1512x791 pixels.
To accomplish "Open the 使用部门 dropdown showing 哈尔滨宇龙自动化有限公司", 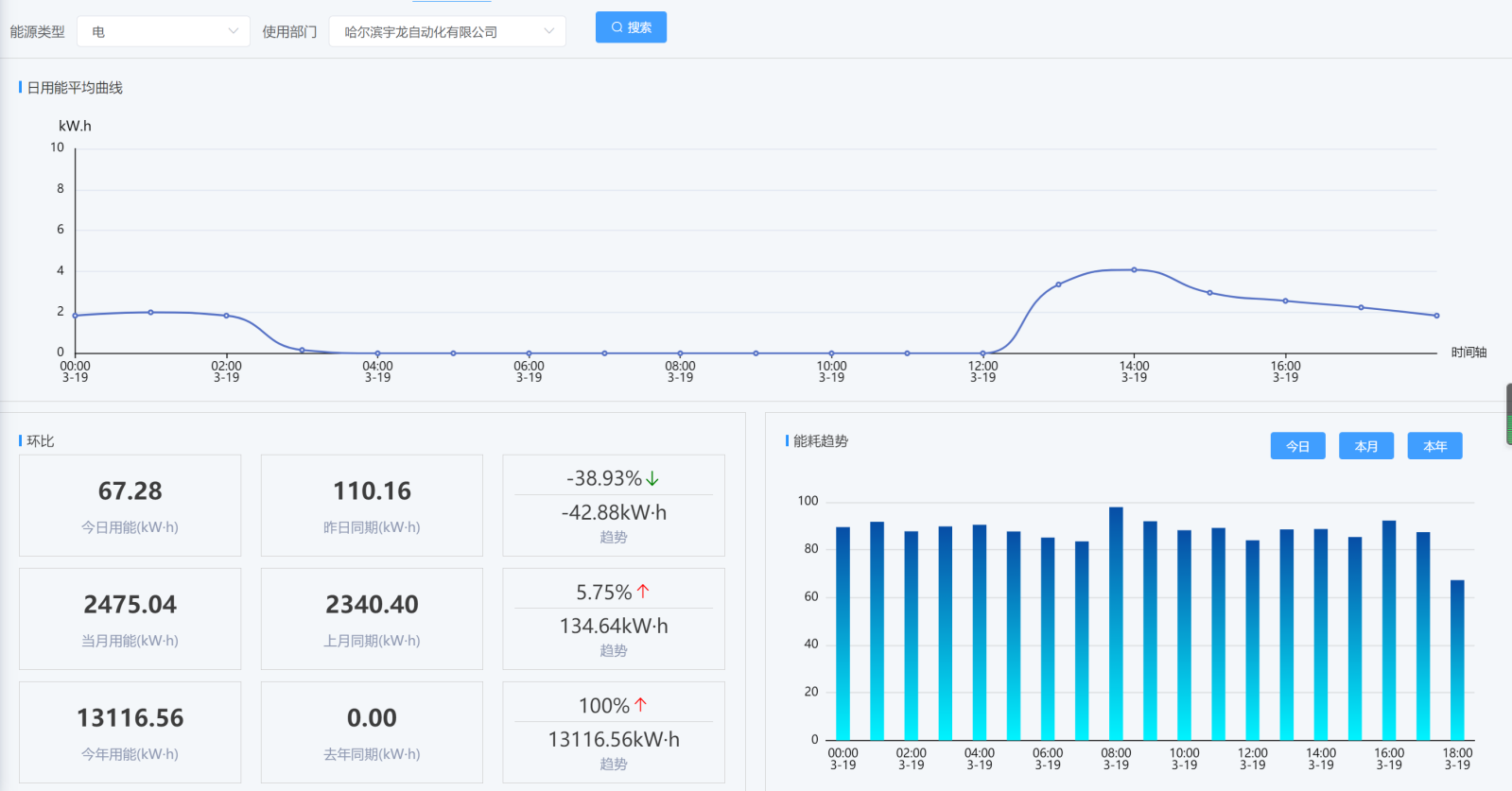I will [x=447, y=31].
